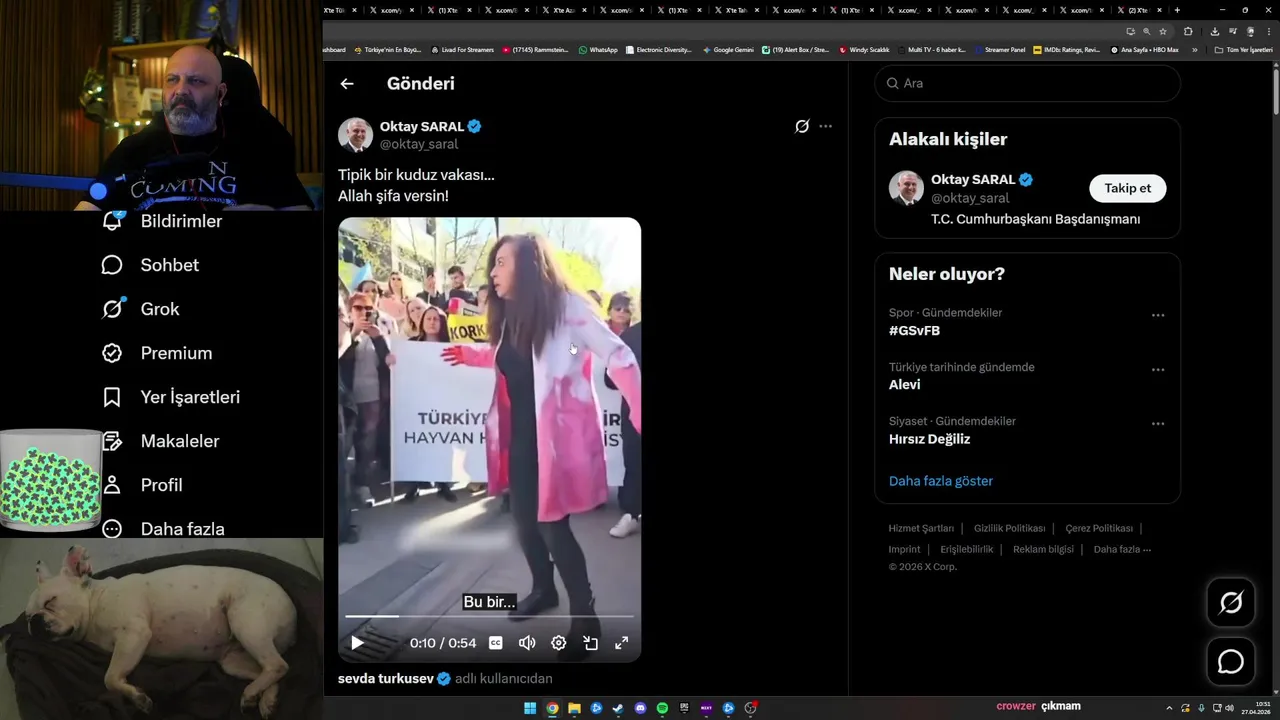Viewport: 1280px width, 720px height.
Task: Open Streamer Panel bookmark
Action: click(1000, 49)
